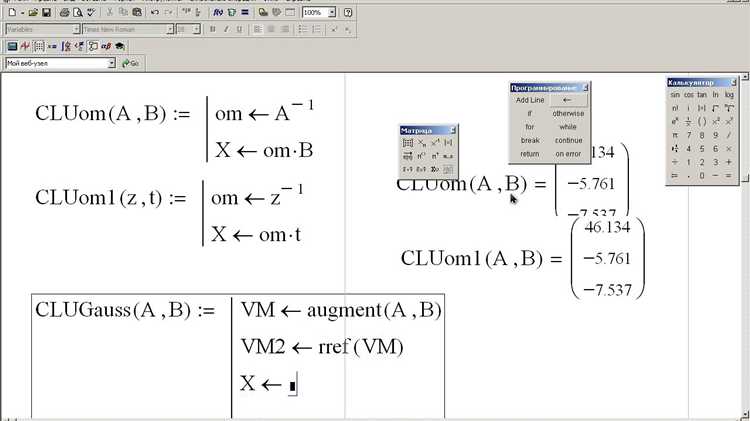The width and height of the screenshot is (750, 421).
Task: Open the Matrix palette from Math toolbar
Action: (x=39, y=46)
